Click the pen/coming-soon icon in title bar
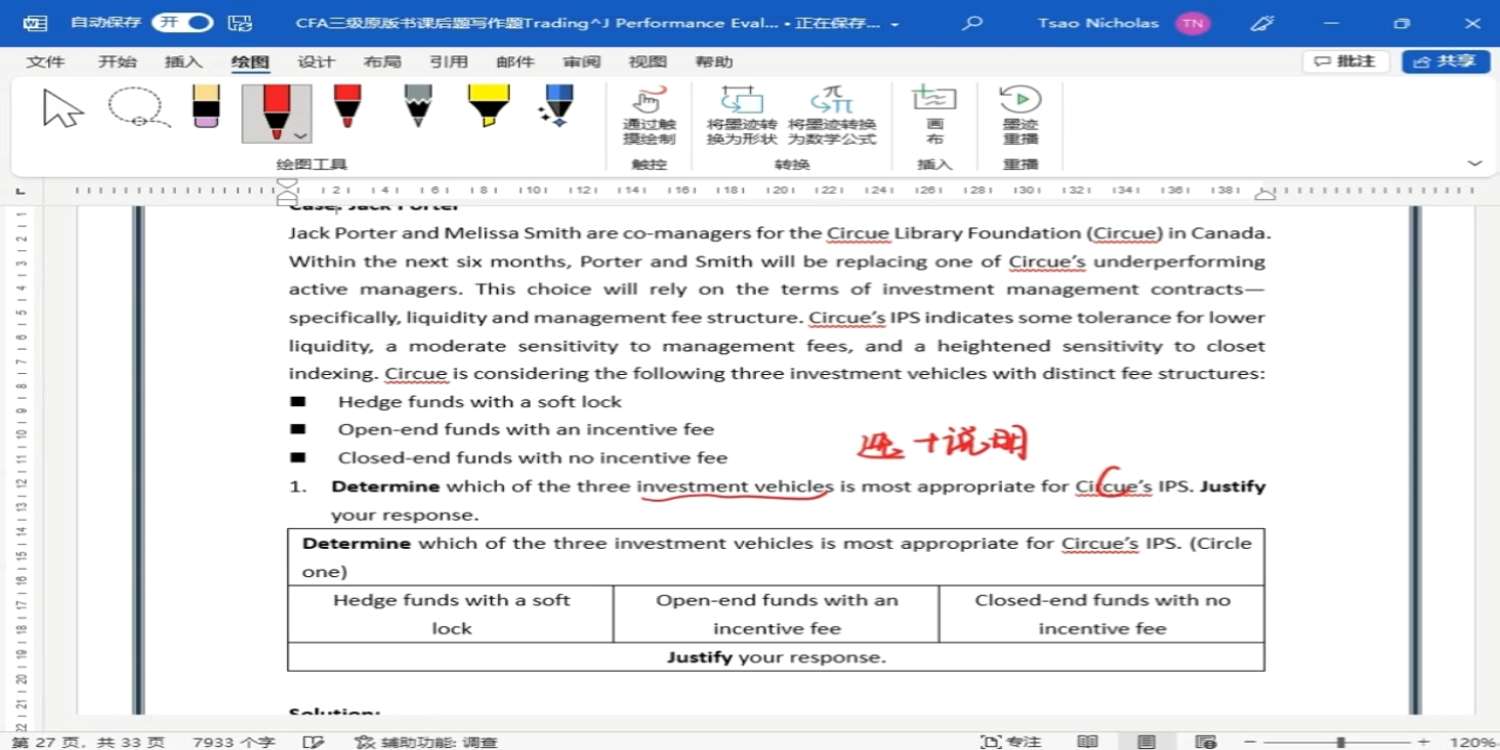1500x750 pixels. [1263, 22]
